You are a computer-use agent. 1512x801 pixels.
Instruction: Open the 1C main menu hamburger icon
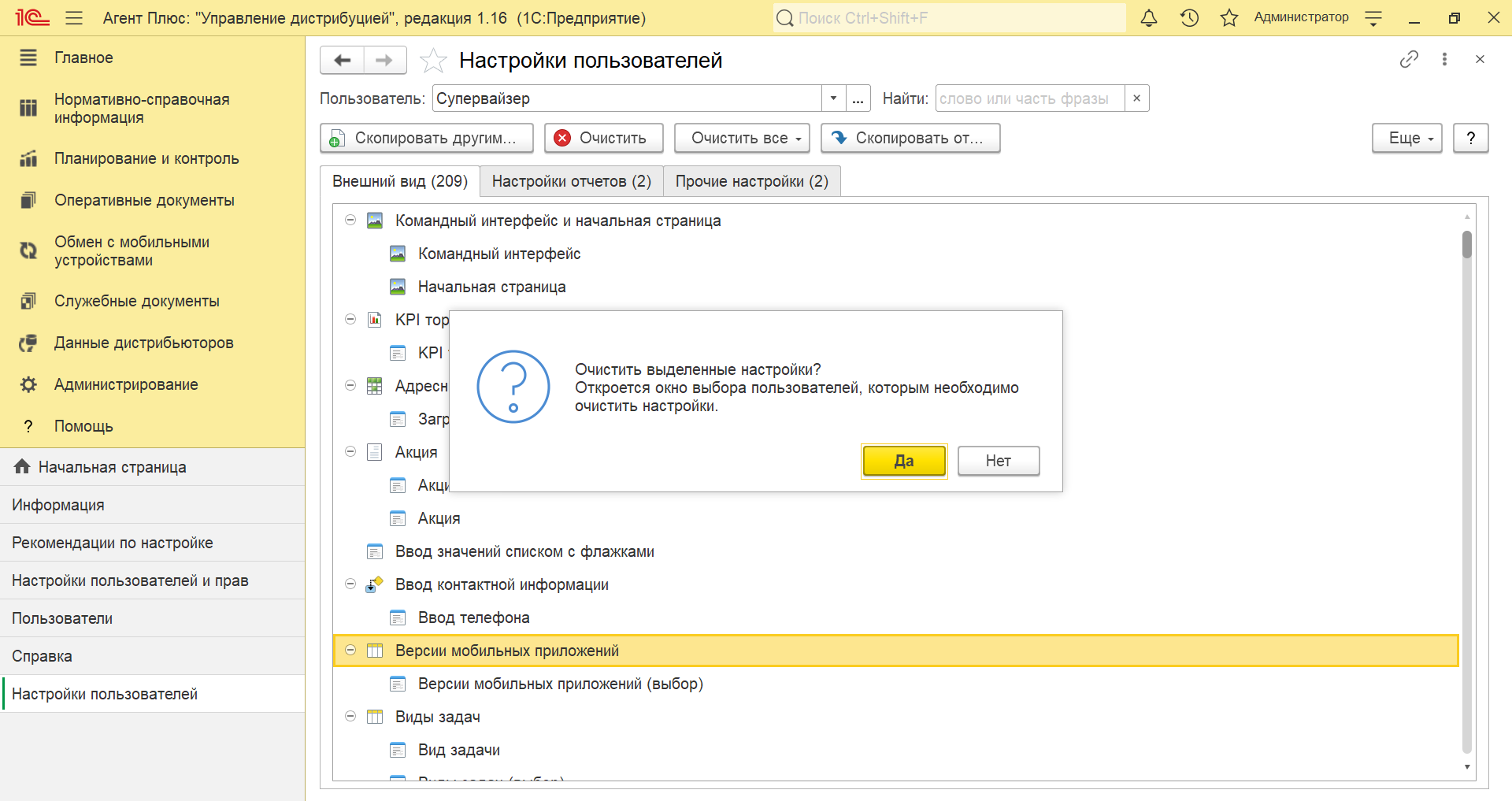coord(74,17)
